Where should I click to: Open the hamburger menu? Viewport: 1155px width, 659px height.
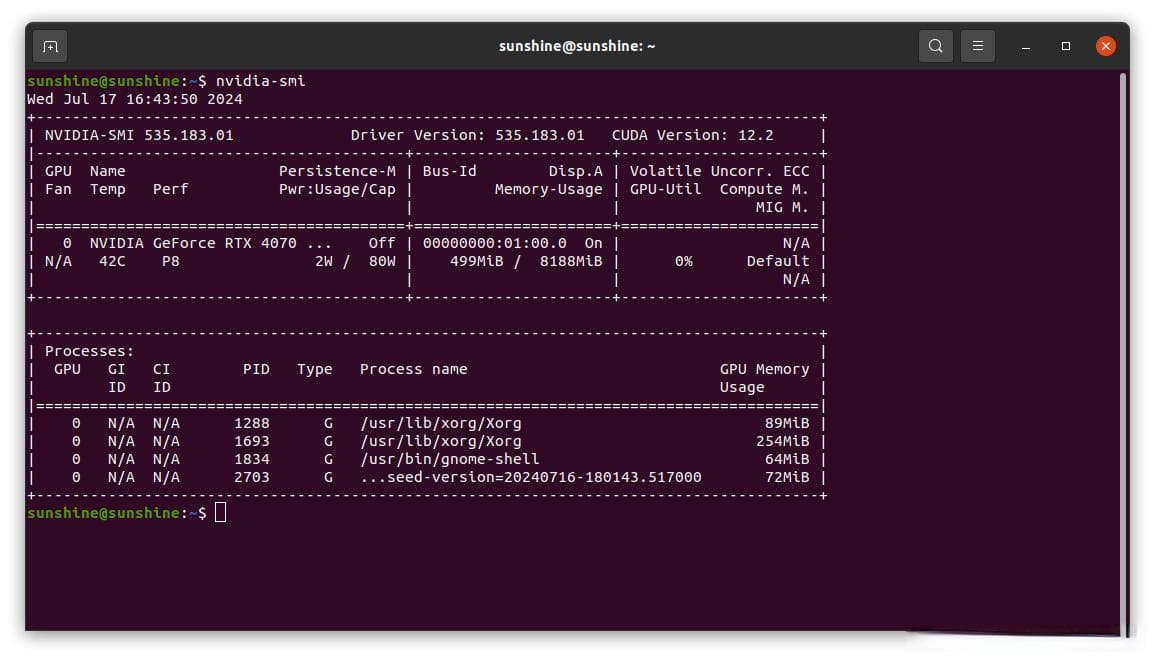click(977, 46)
